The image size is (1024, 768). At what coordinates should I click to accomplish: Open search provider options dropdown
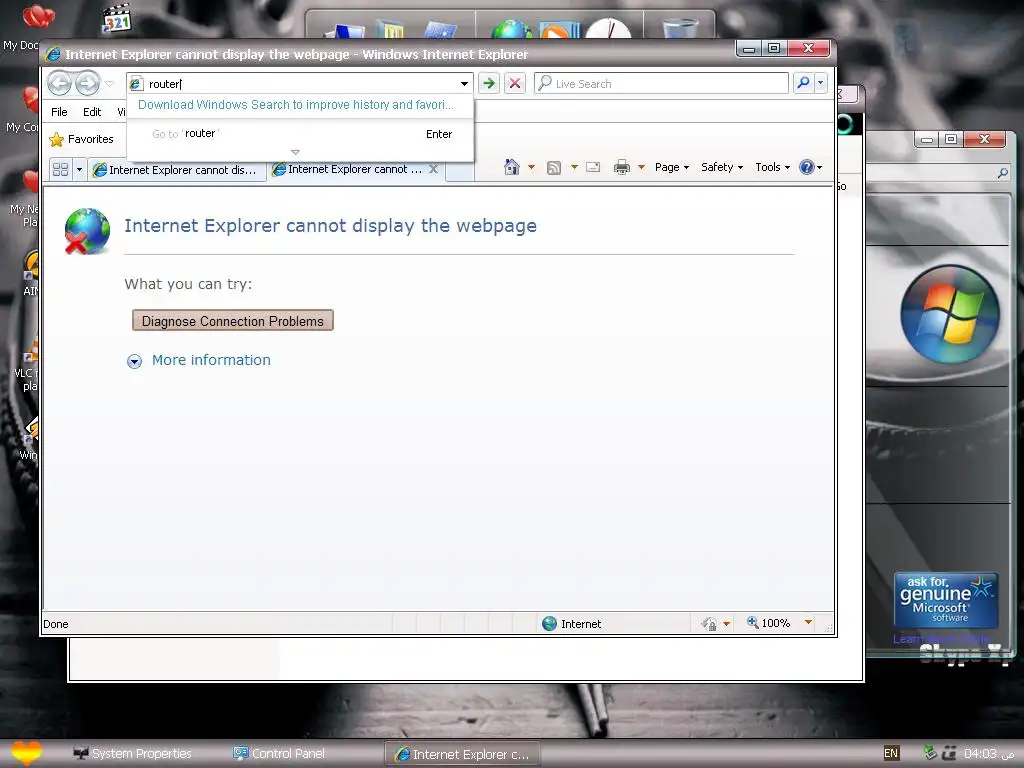[x=821, y=83]
